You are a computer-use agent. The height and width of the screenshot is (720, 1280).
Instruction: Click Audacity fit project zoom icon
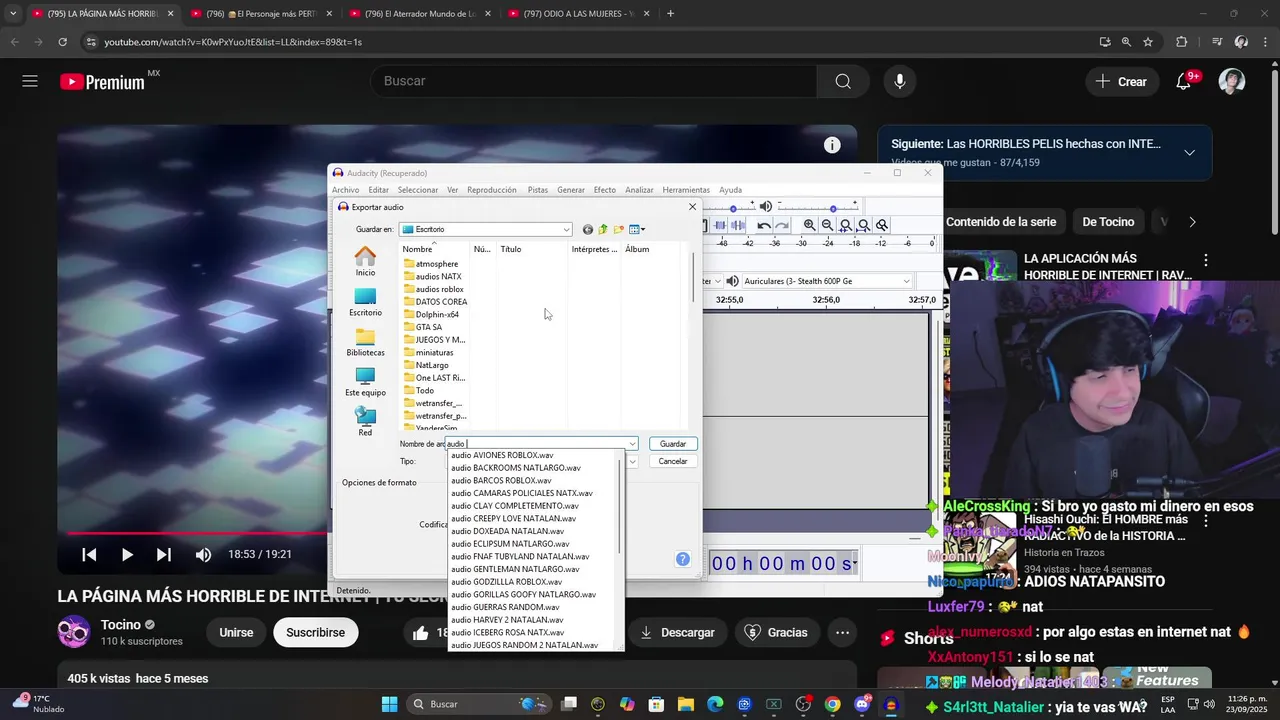863,225
